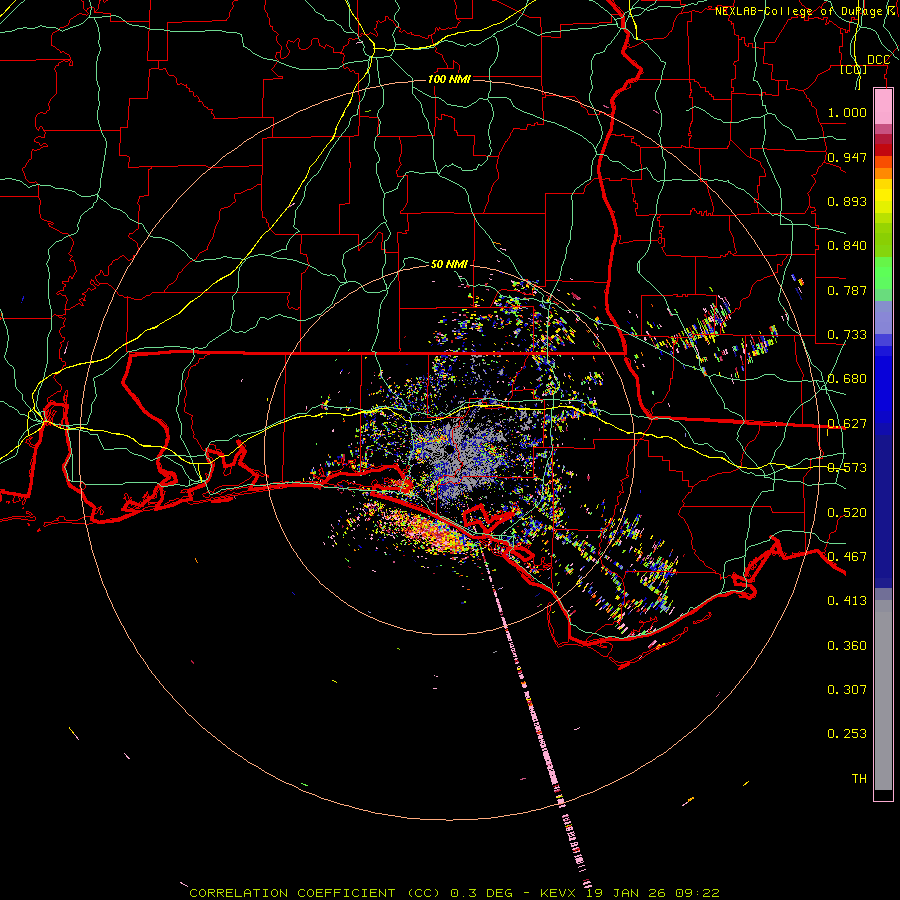Pick the pink swatch atop the color scale
900x900 pixels.
[883, 106]
